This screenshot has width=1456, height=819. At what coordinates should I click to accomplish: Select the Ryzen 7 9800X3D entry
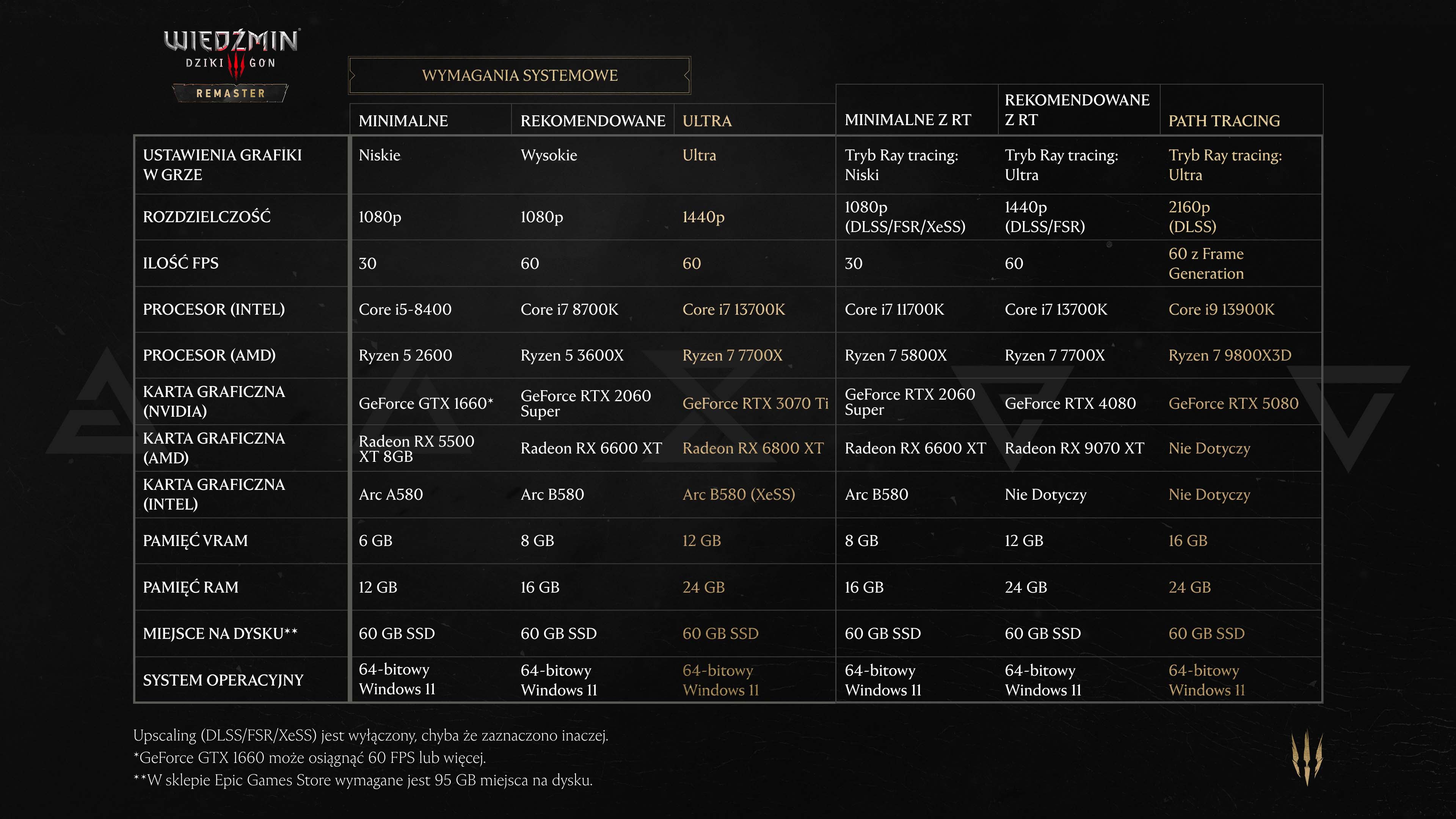1230,355
